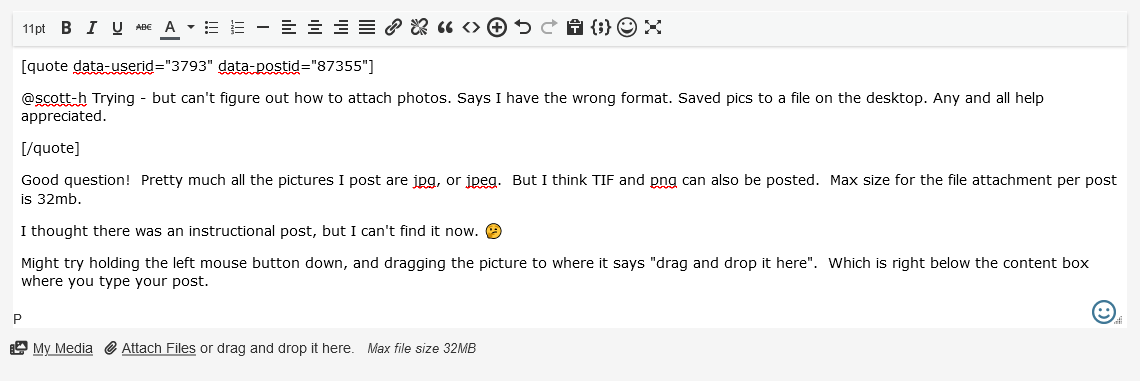
Task: Switch editor to fullscreen mode
Action: [653, 28]
